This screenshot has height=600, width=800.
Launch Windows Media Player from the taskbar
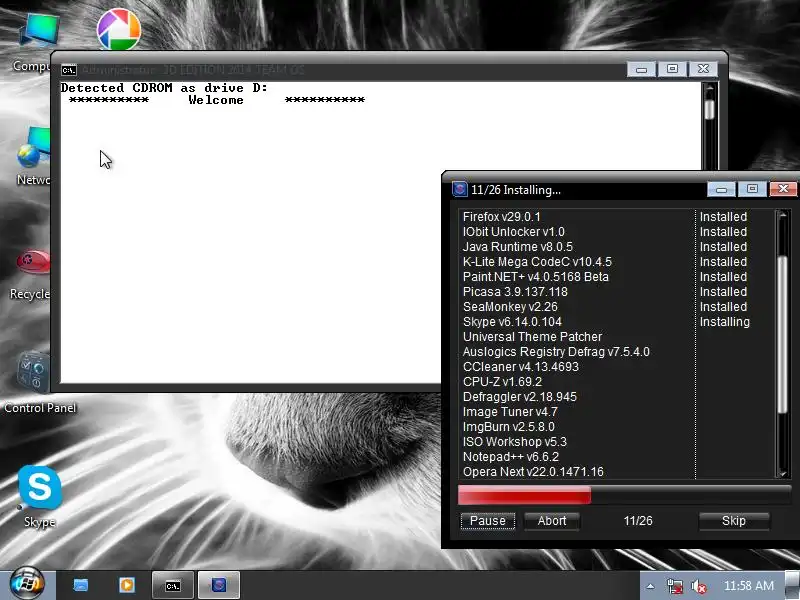point(127,585)
